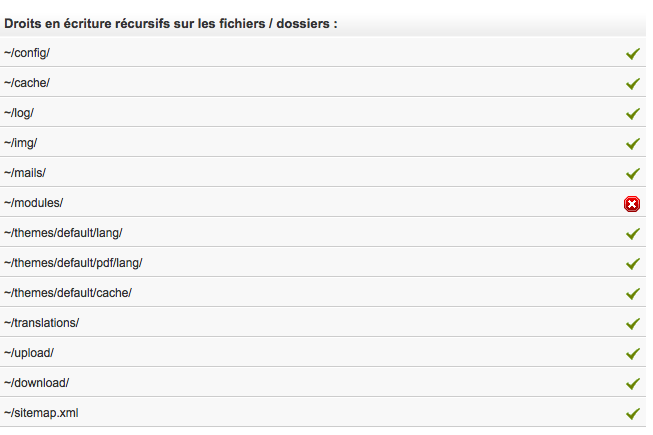The height and width of the screenshot is (435, 653).
Task: Click the ~/themes/default/pdf/lang/ path label
Action: coord(73,263)
